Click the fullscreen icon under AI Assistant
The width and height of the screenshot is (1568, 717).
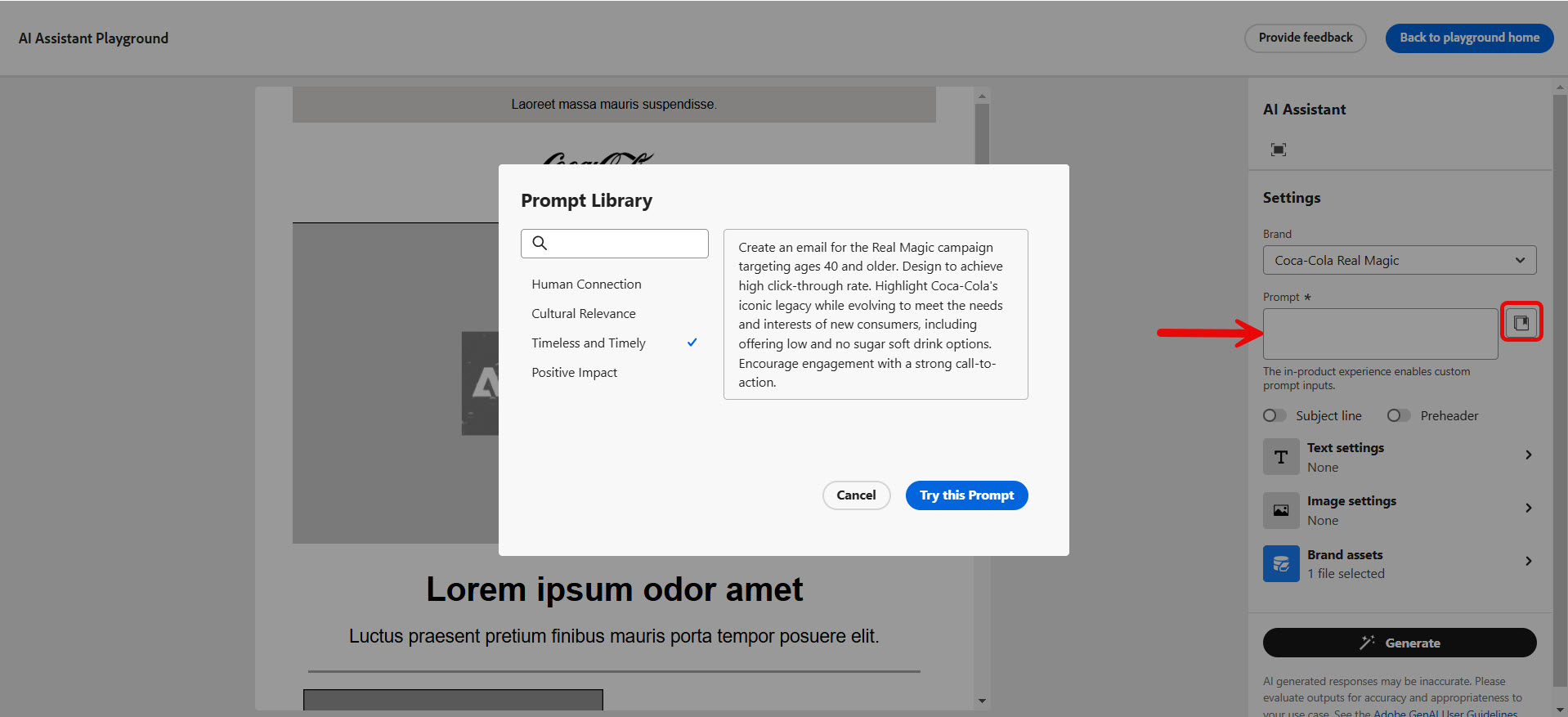(1279, 150)
